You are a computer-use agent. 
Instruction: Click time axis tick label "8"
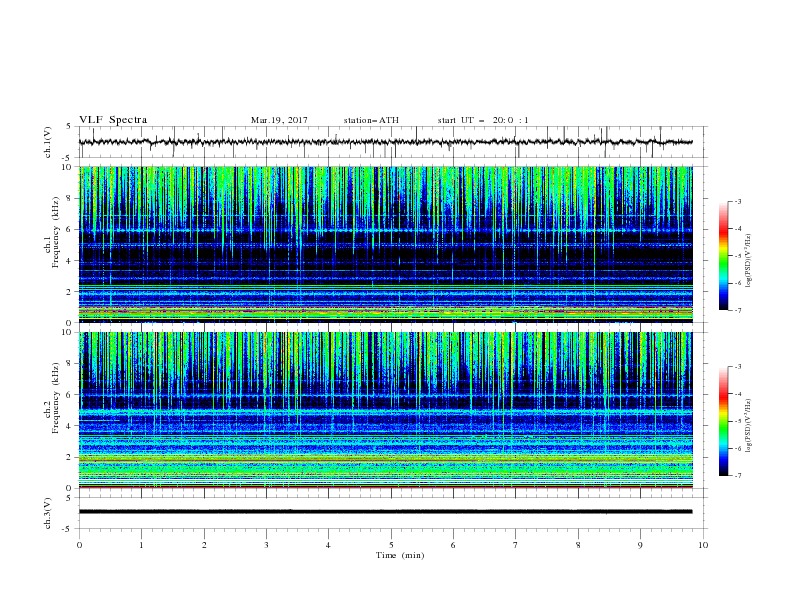click(x=578, y=545)
